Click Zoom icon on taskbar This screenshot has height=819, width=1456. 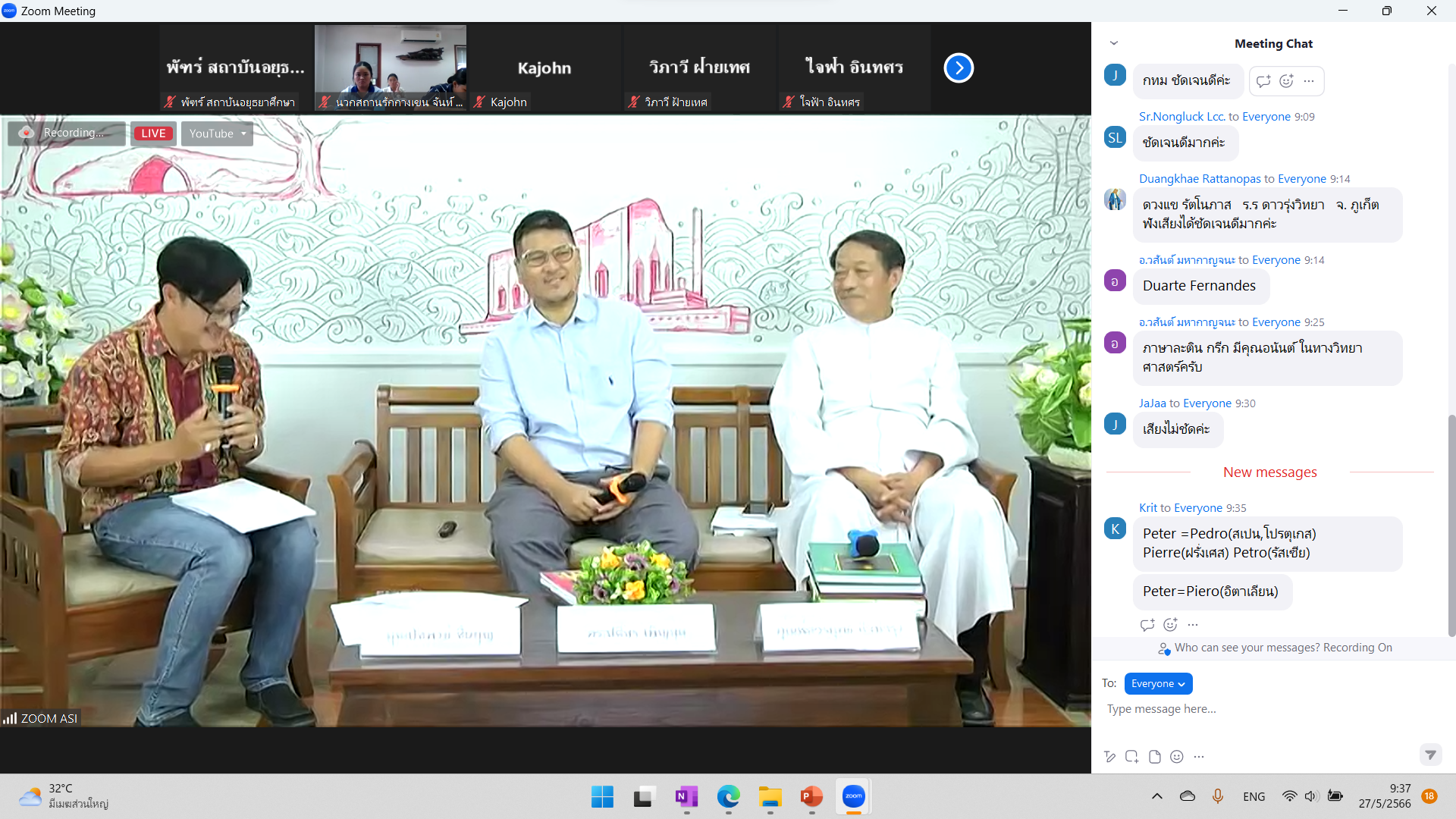tap(854, 796)
